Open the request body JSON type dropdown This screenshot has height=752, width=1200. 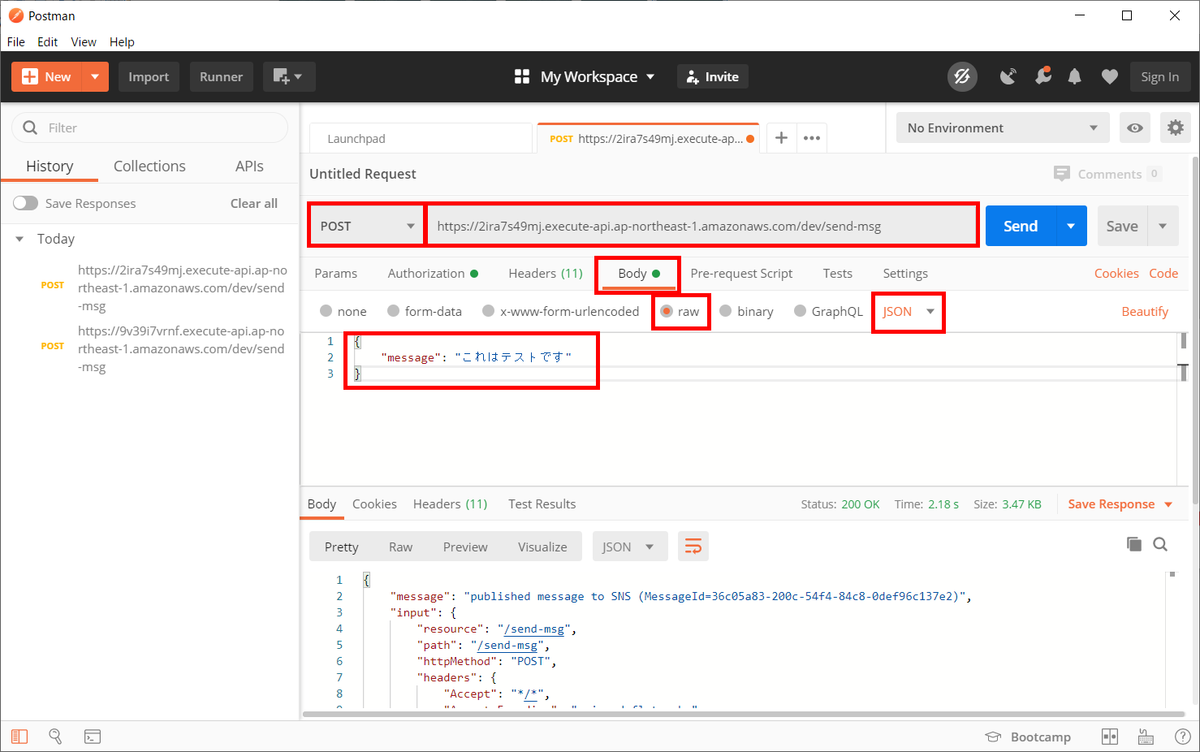click(x=909, y=311)
